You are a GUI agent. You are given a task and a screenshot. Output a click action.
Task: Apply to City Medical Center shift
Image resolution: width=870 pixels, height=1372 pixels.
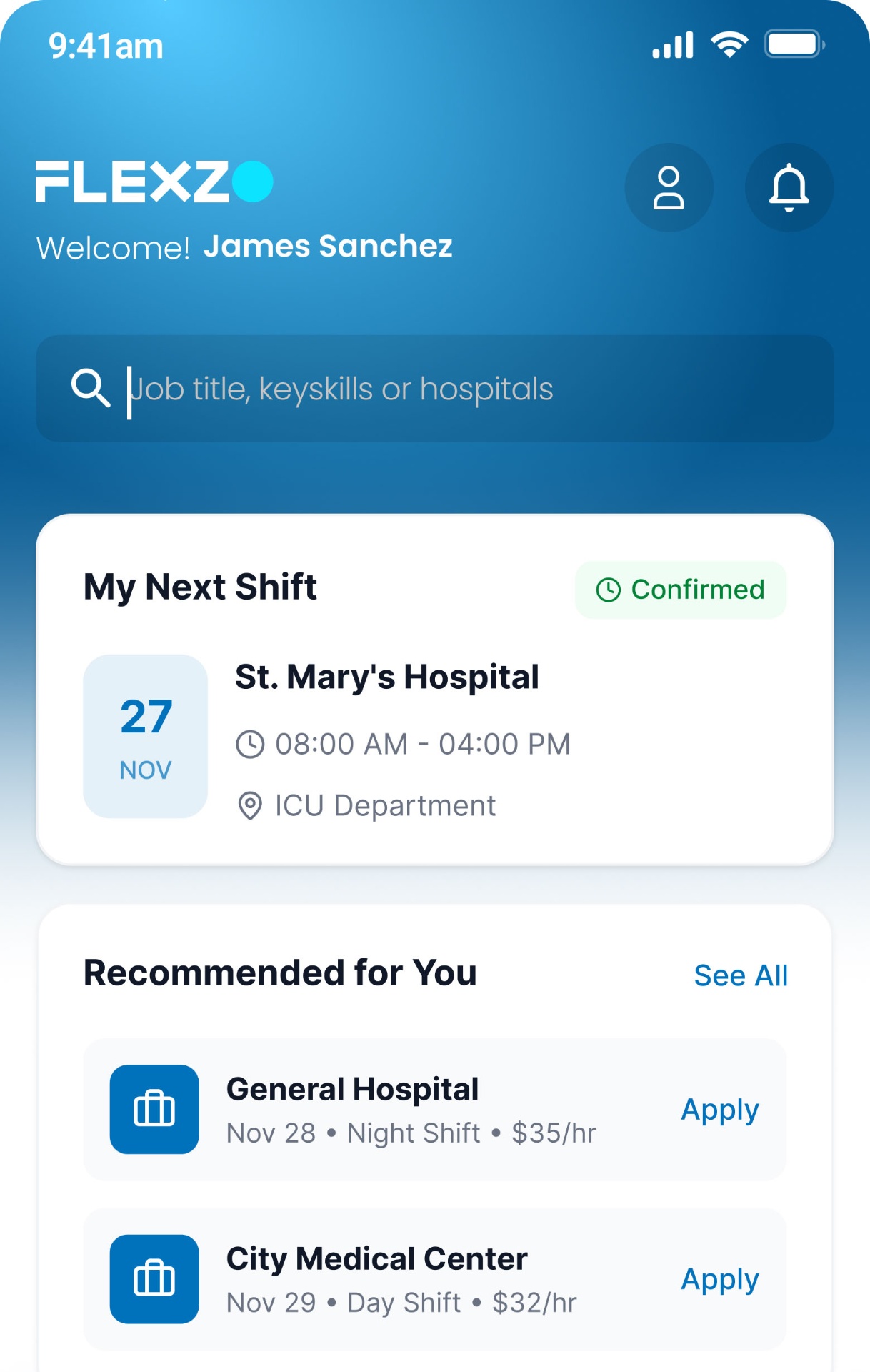tap(720, 1279)
